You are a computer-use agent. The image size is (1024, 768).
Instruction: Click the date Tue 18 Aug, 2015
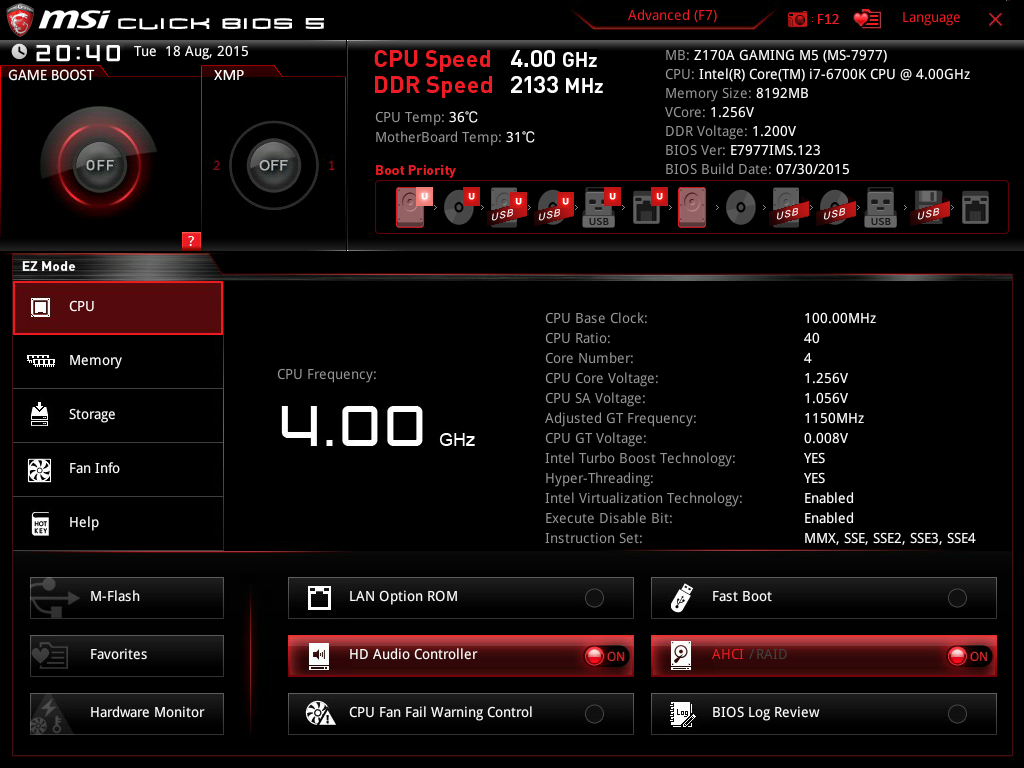click(191, 52)
